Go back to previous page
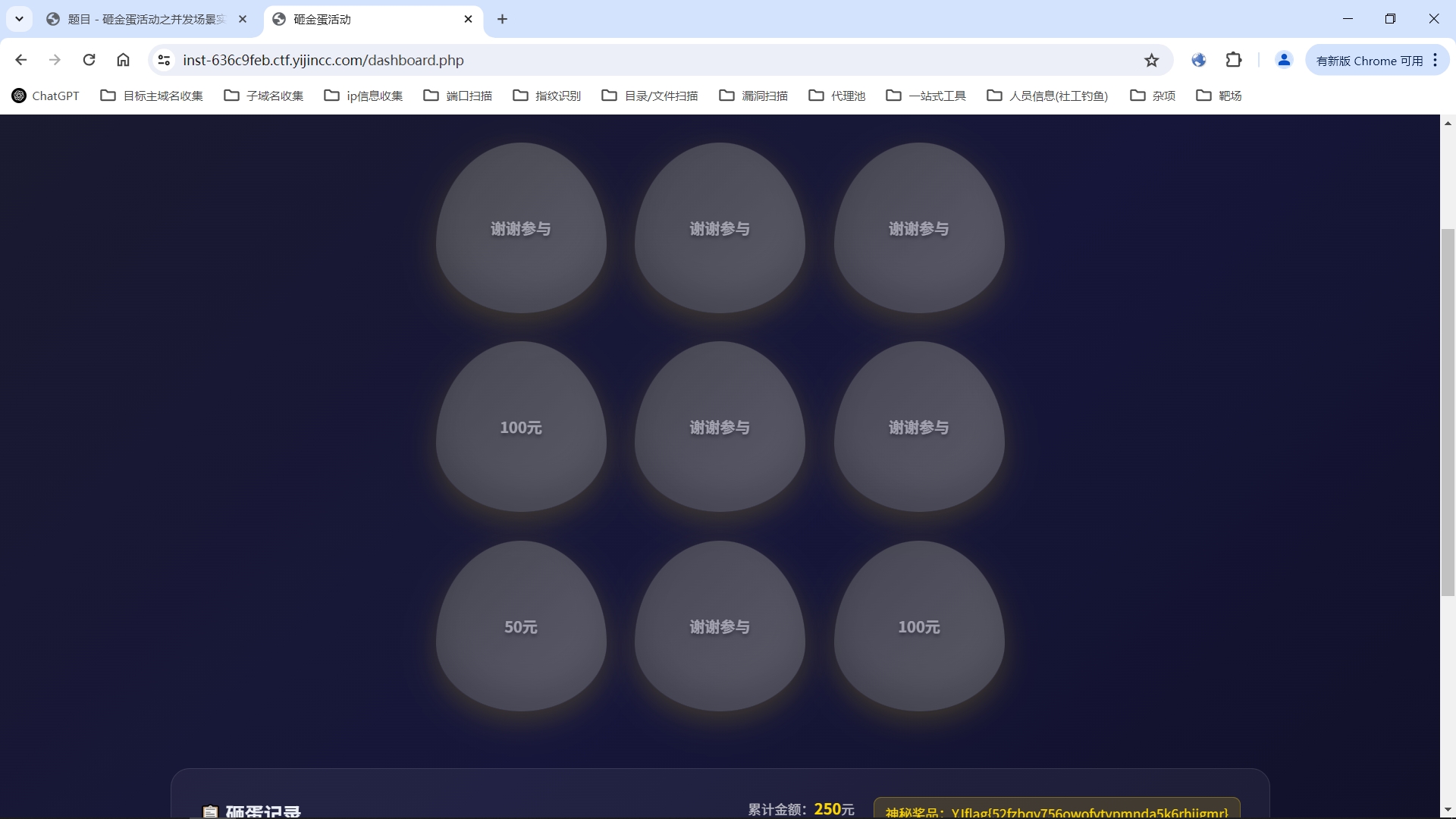 coord(21,60)
